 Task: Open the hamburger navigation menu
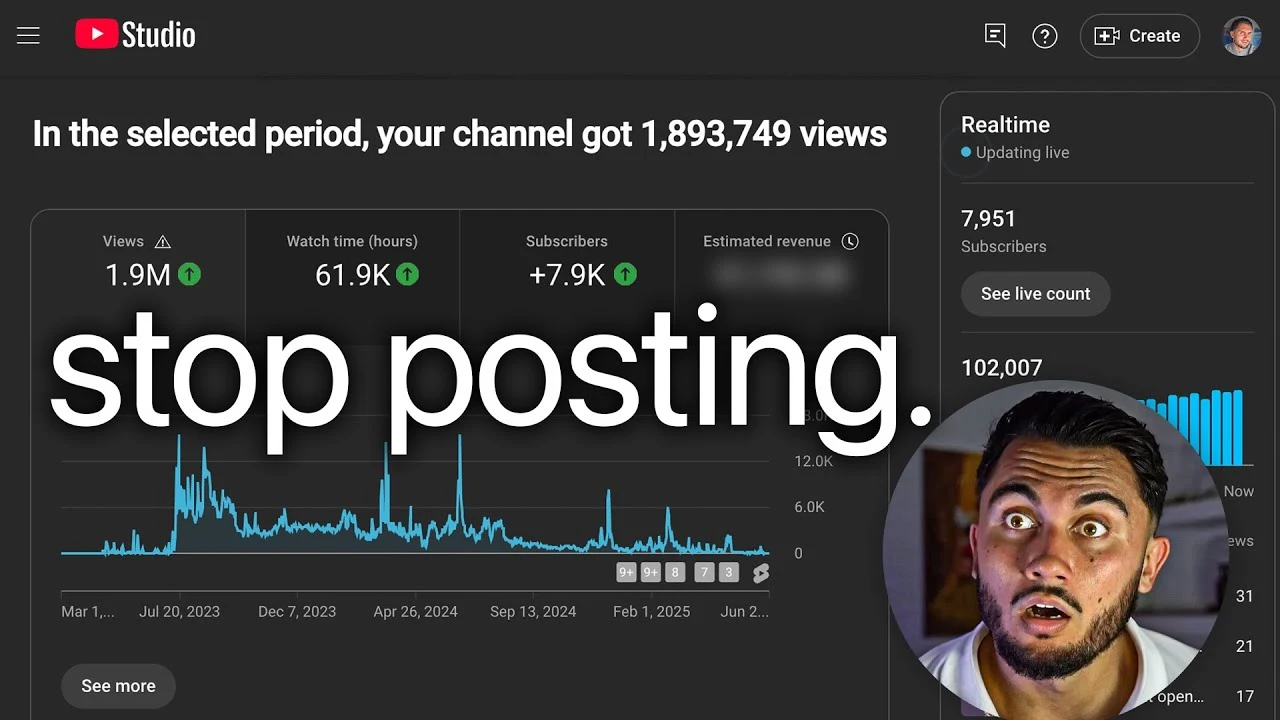pyautogui.click(x=28, y=36)
